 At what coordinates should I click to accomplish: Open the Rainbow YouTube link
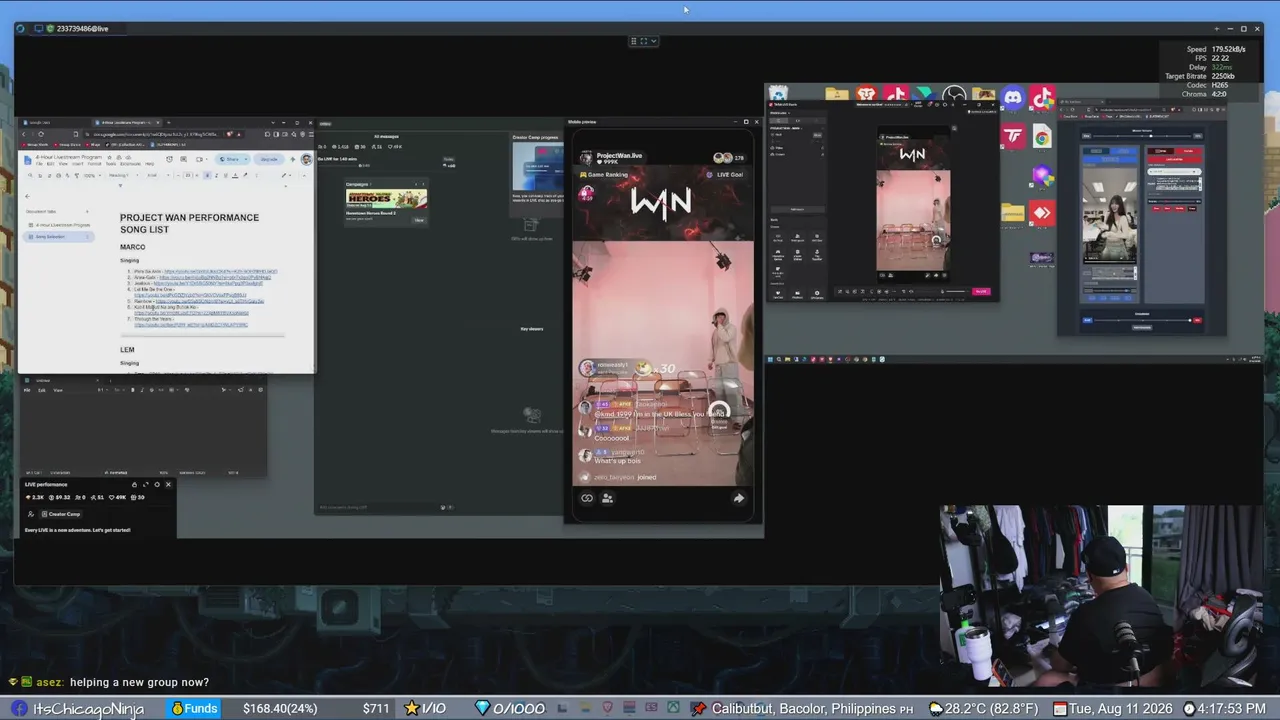[x=209, y=301]
